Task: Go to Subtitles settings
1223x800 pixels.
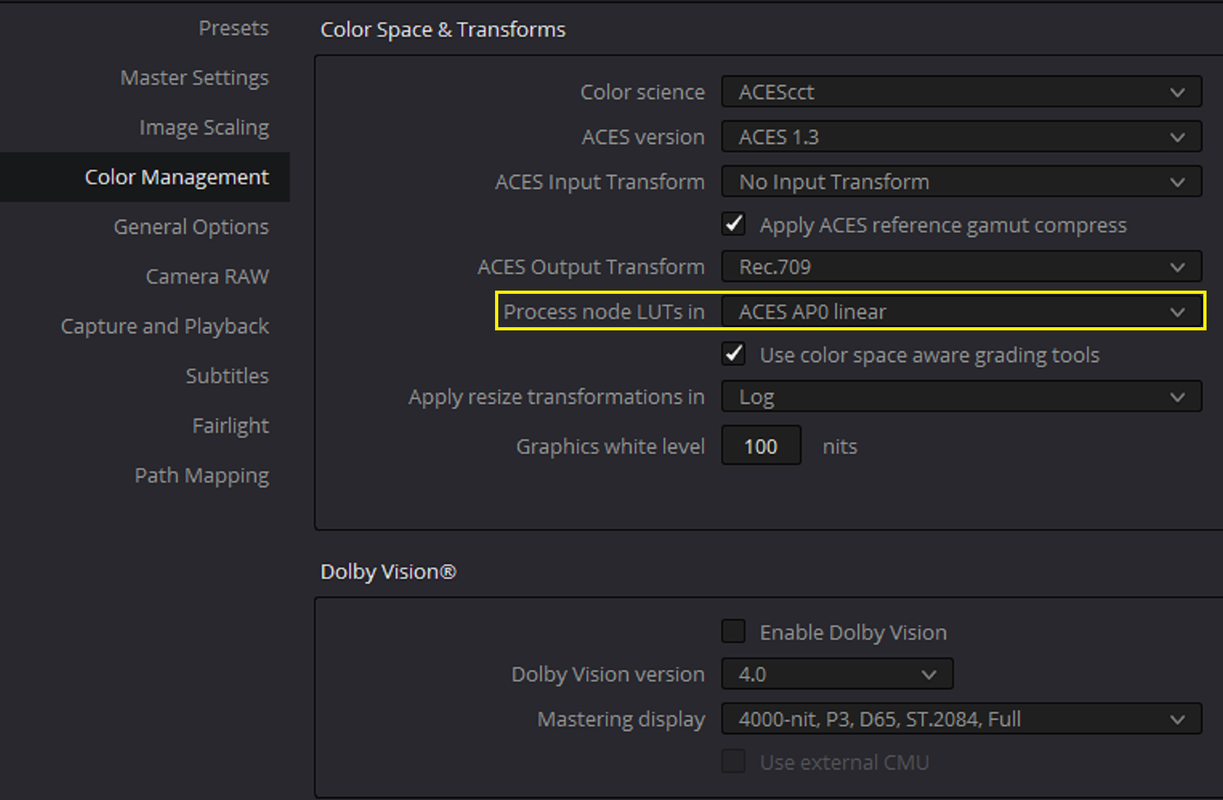Action: point(227,376)
